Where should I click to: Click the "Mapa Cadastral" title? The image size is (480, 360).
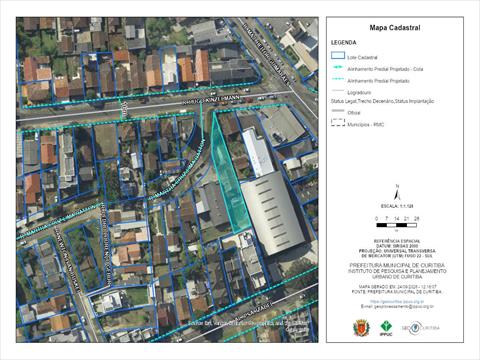coord(395,28)
